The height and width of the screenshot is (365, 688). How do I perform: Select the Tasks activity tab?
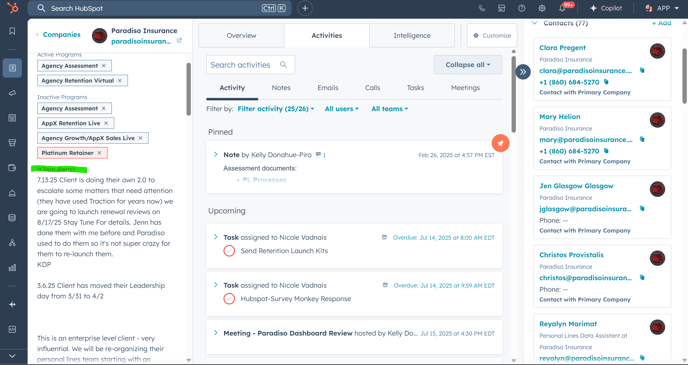point(415,88)
